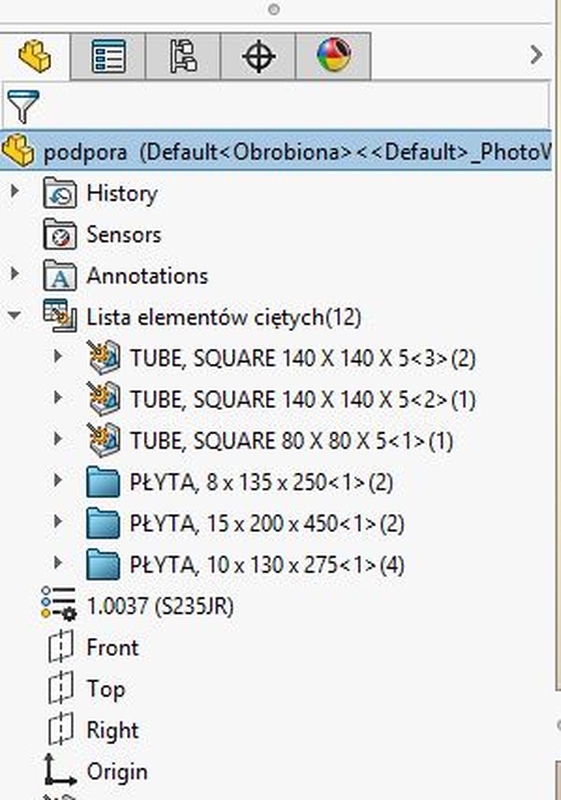The image size is (561, 800).
Task: Open the ConfigurationManager tab
Action: (183, 56)
